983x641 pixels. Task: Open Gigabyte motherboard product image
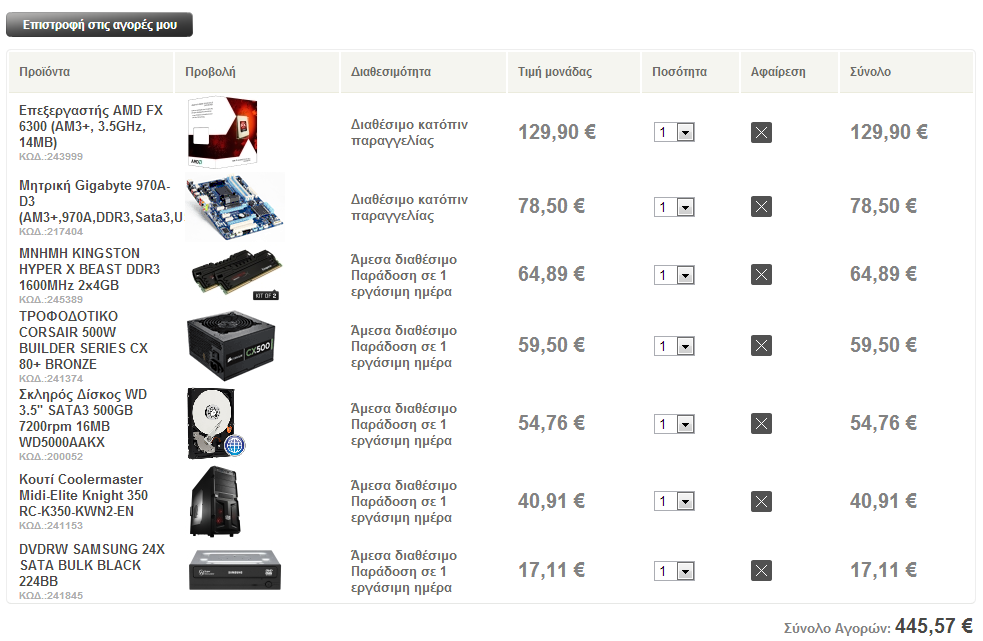tap(235, 207)
